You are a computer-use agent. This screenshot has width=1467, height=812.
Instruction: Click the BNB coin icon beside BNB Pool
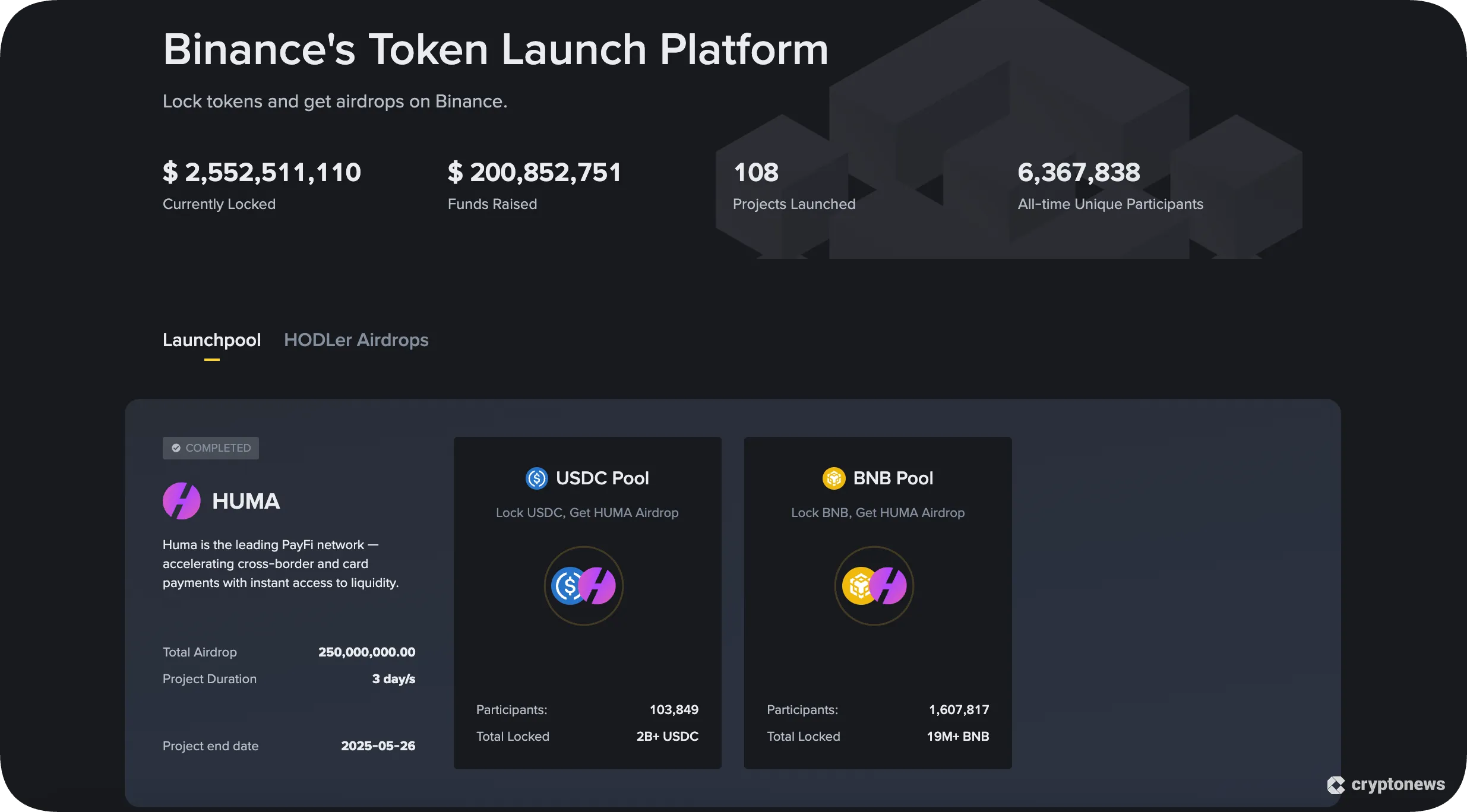[834, 478]
